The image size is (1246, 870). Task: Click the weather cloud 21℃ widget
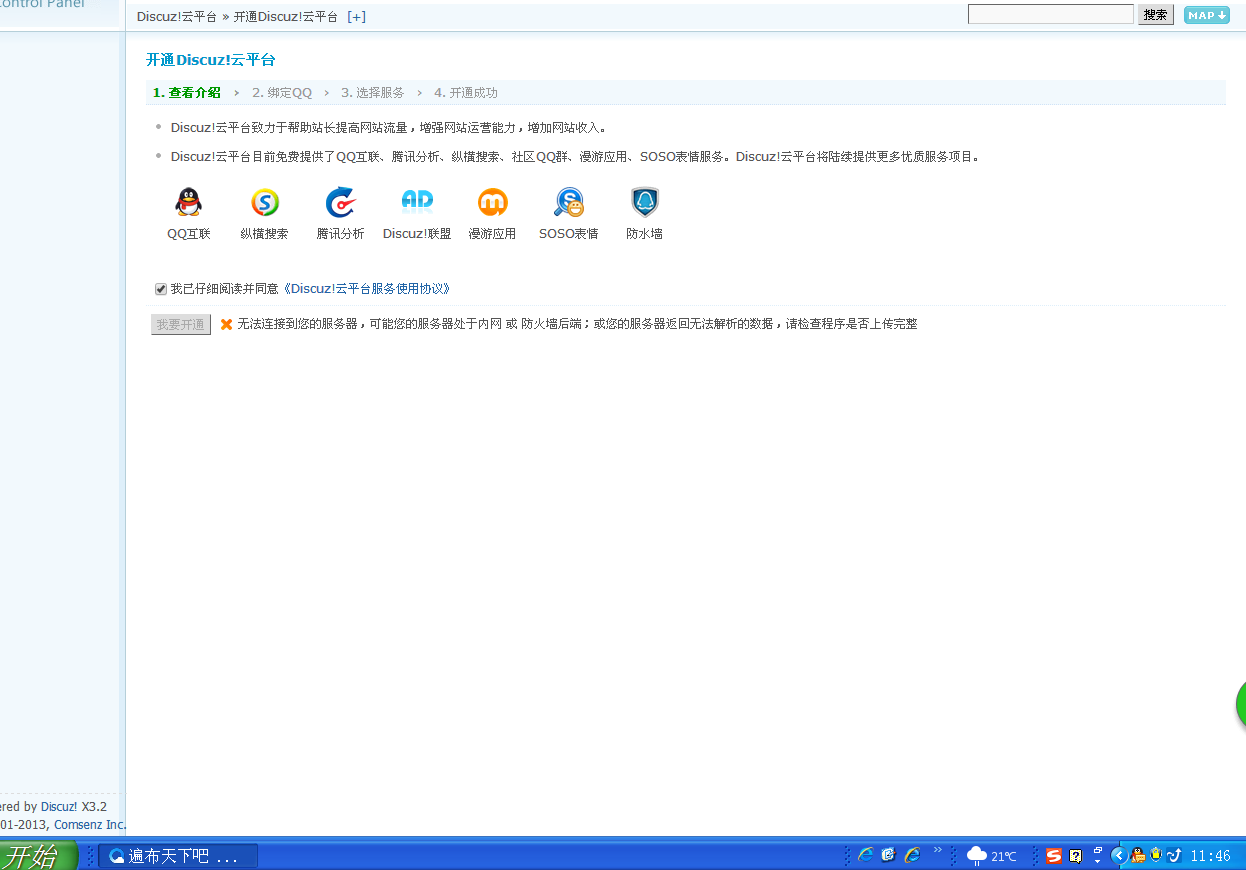(x=992, y=856)
